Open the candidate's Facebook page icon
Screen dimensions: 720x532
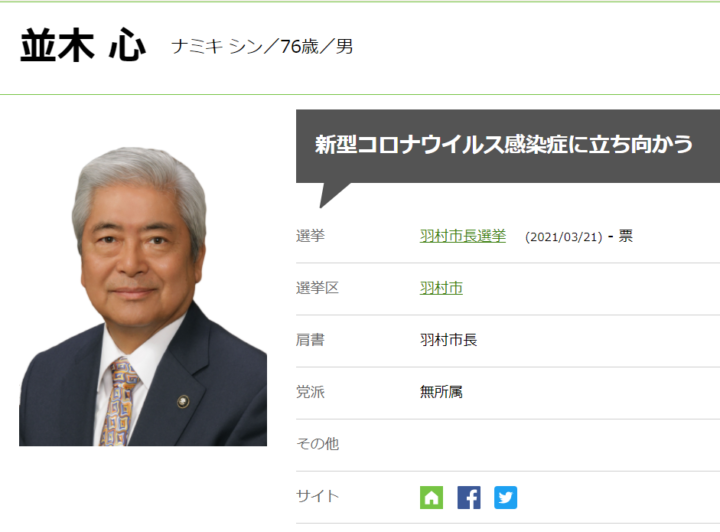point(468,497)
